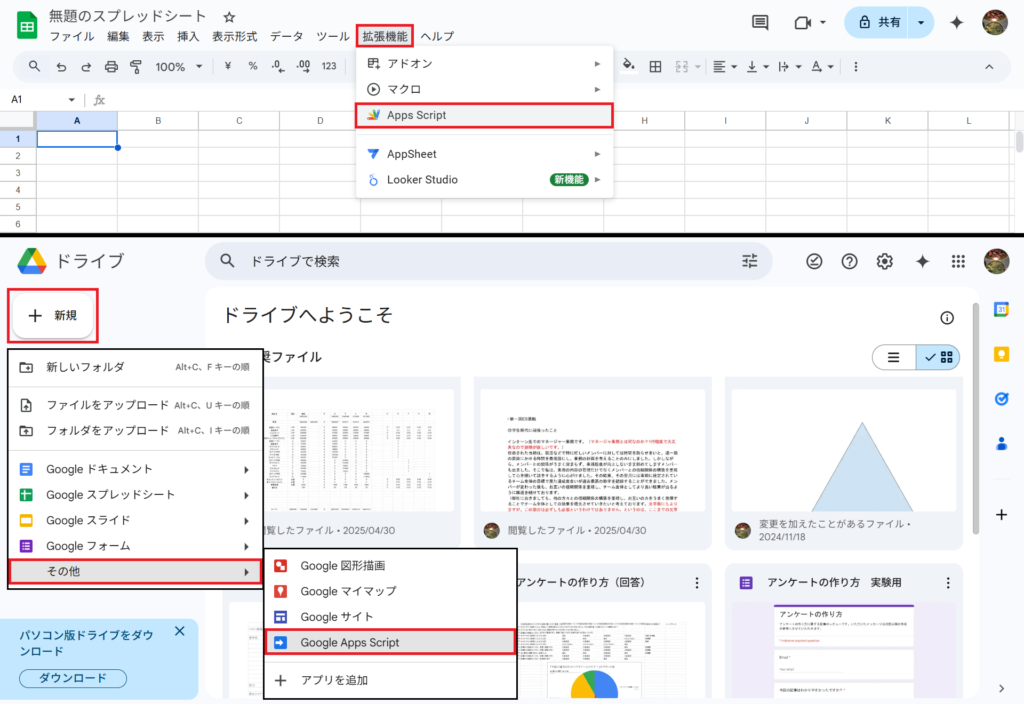The image size is (1024, 704).
Task: Open the Gemini sparkle icon in Sheets
Action: (957, 23)
